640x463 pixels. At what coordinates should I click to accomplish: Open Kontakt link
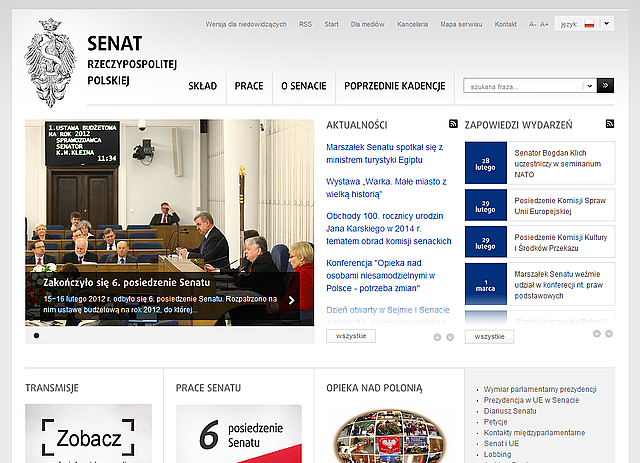coord(506,24)
